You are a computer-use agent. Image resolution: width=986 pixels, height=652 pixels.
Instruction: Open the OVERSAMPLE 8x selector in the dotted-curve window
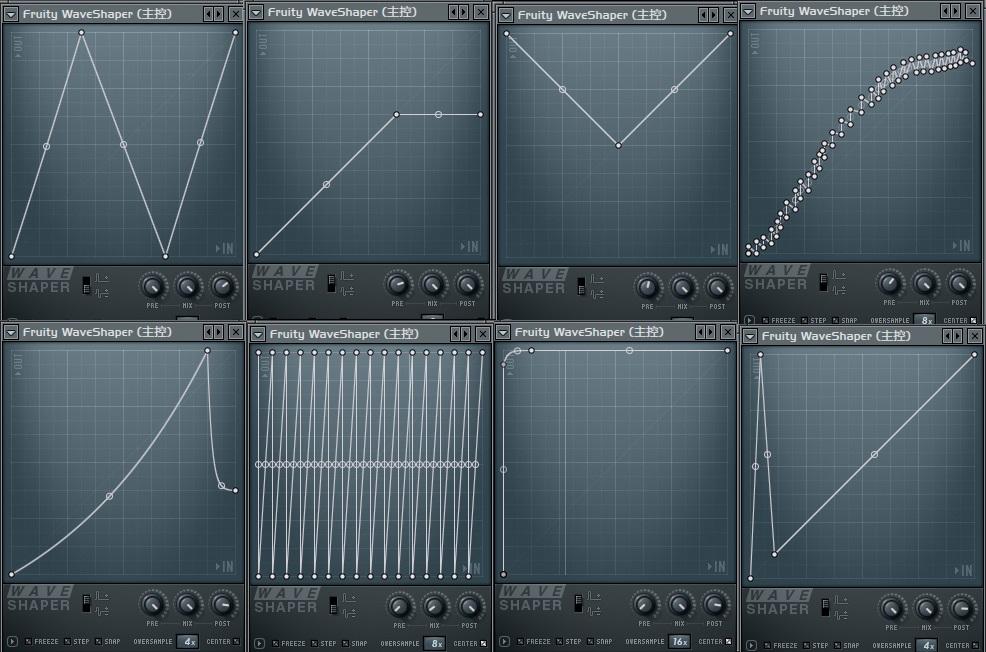(926, 320)
